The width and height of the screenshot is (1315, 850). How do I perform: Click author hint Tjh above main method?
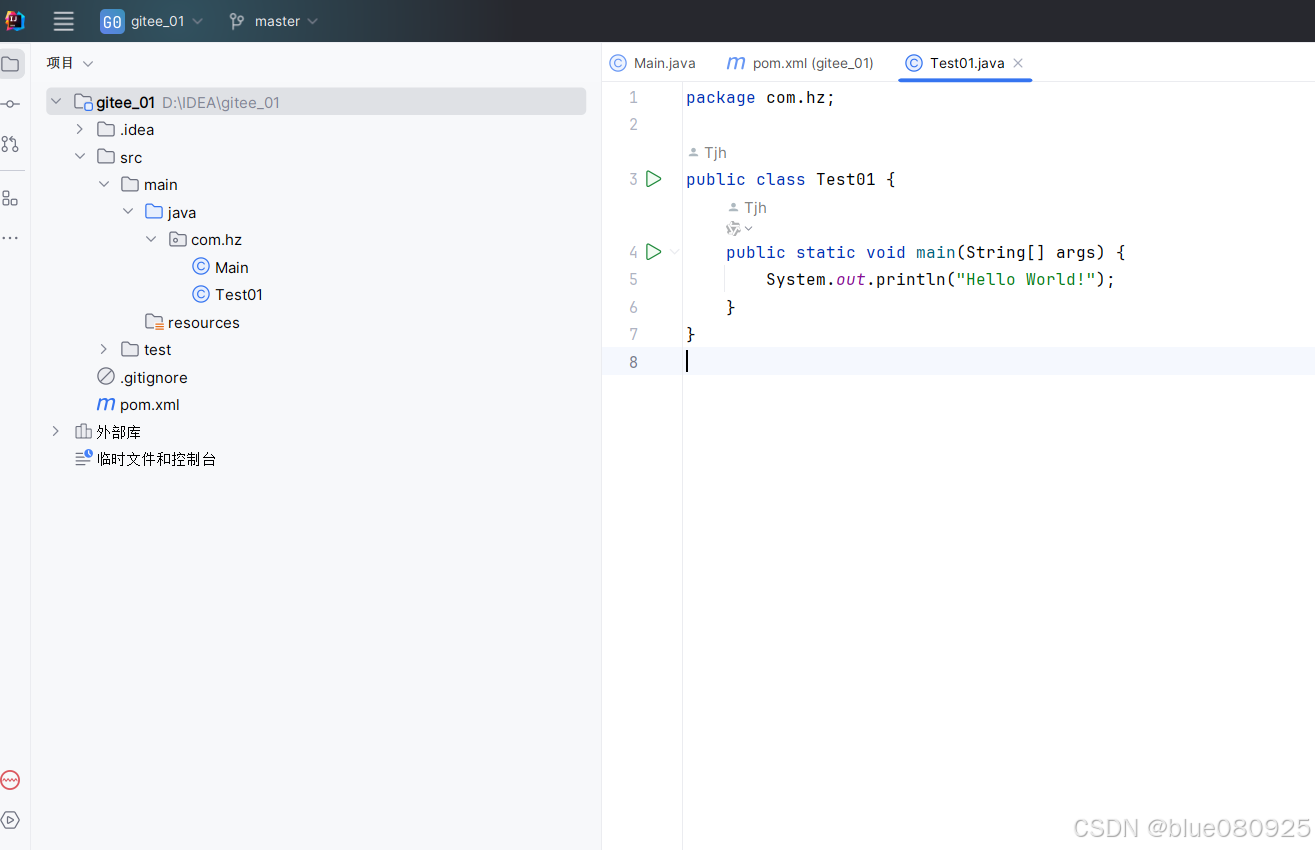tap(755, 208)
